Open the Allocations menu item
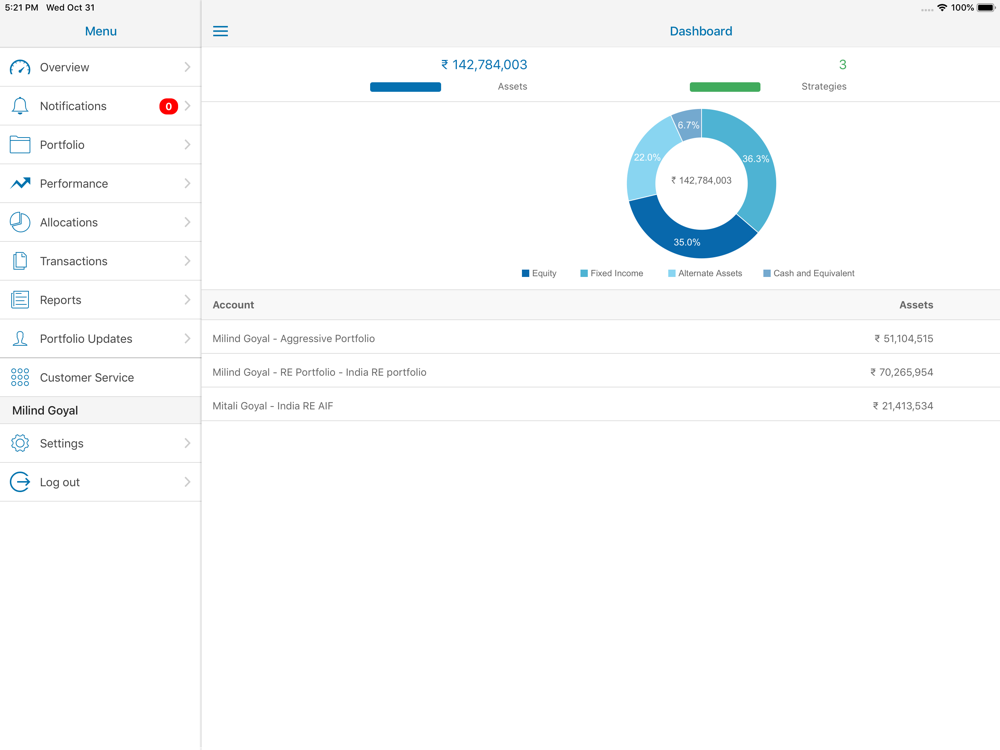The width and height of the screenshot is (1000, 750). point(100,222)
